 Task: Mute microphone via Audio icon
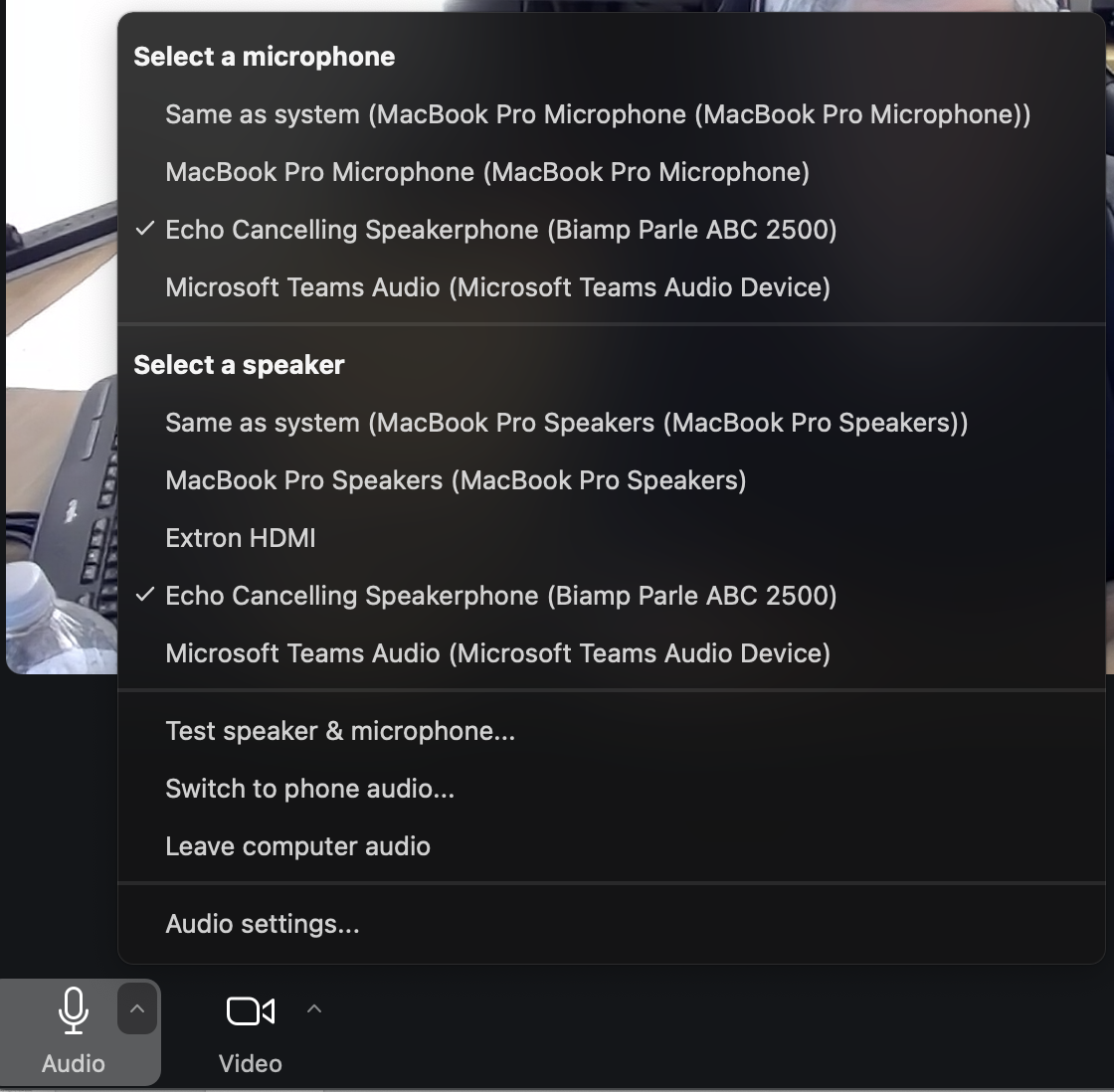point(74,1009)
